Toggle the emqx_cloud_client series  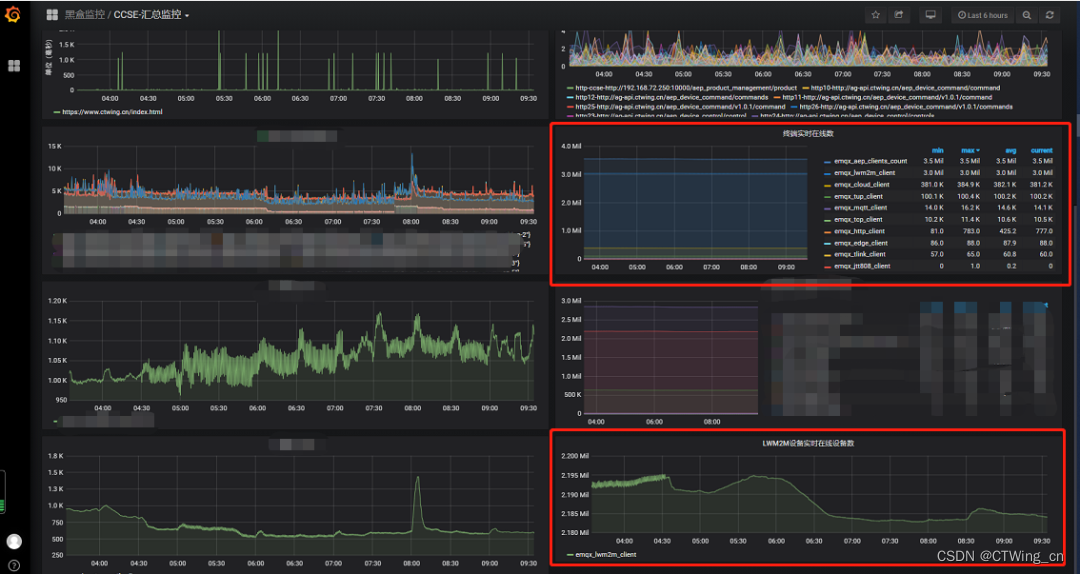click(862, 185)
